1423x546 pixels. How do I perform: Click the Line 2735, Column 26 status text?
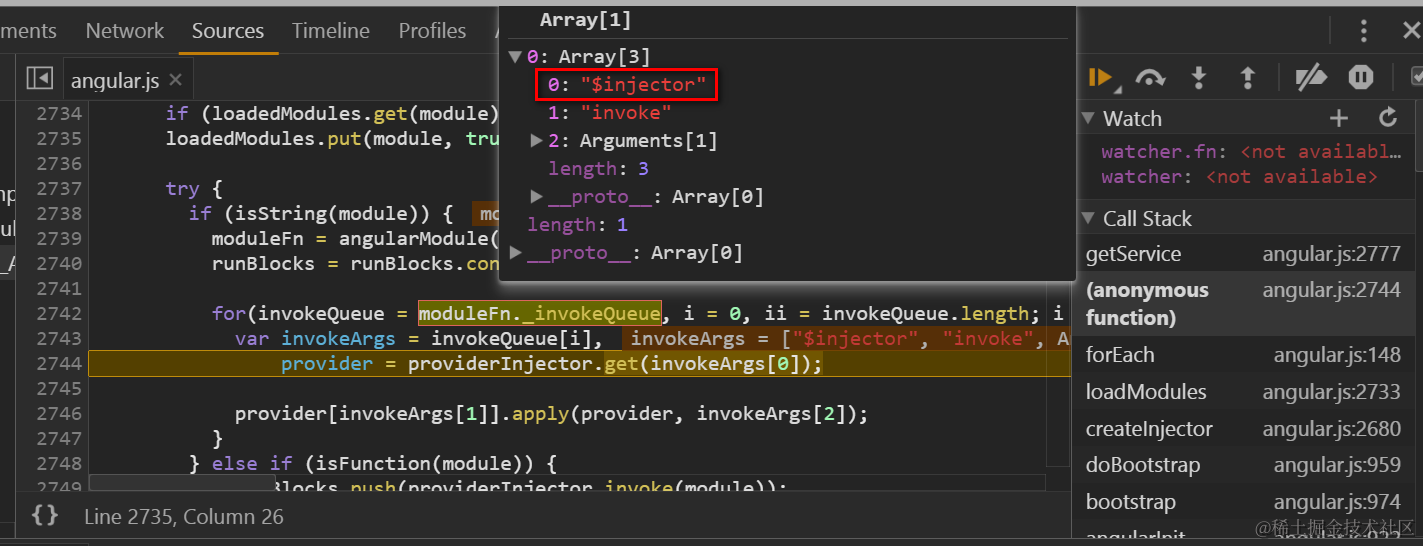point(183,517)
